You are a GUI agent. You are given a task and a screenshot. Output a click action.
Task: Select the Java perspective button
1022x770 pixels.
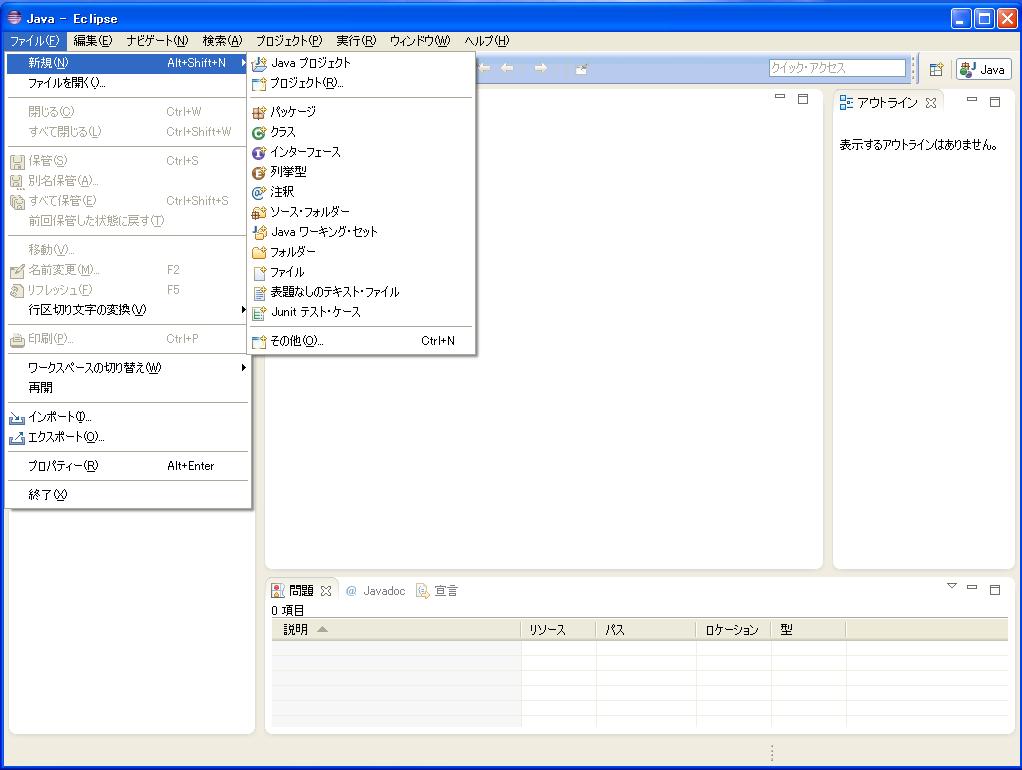click(983, 69)
